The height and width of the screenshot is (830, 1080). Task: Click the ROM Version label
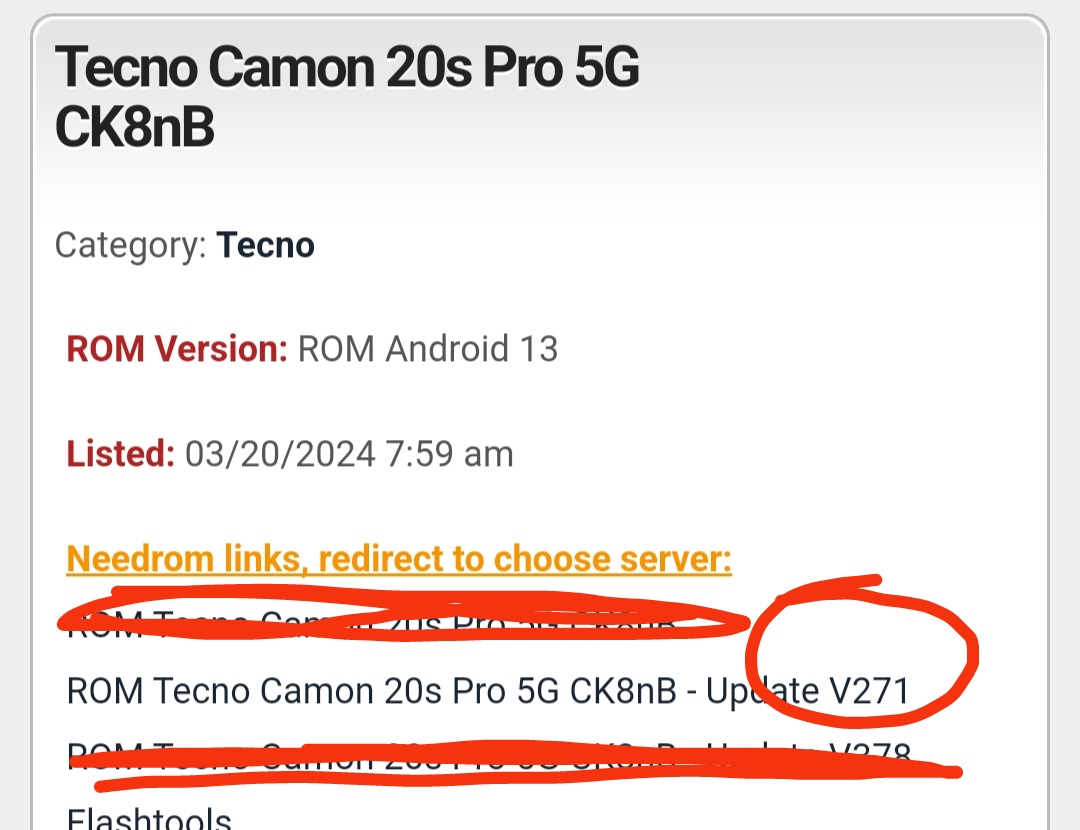point(177,349)
